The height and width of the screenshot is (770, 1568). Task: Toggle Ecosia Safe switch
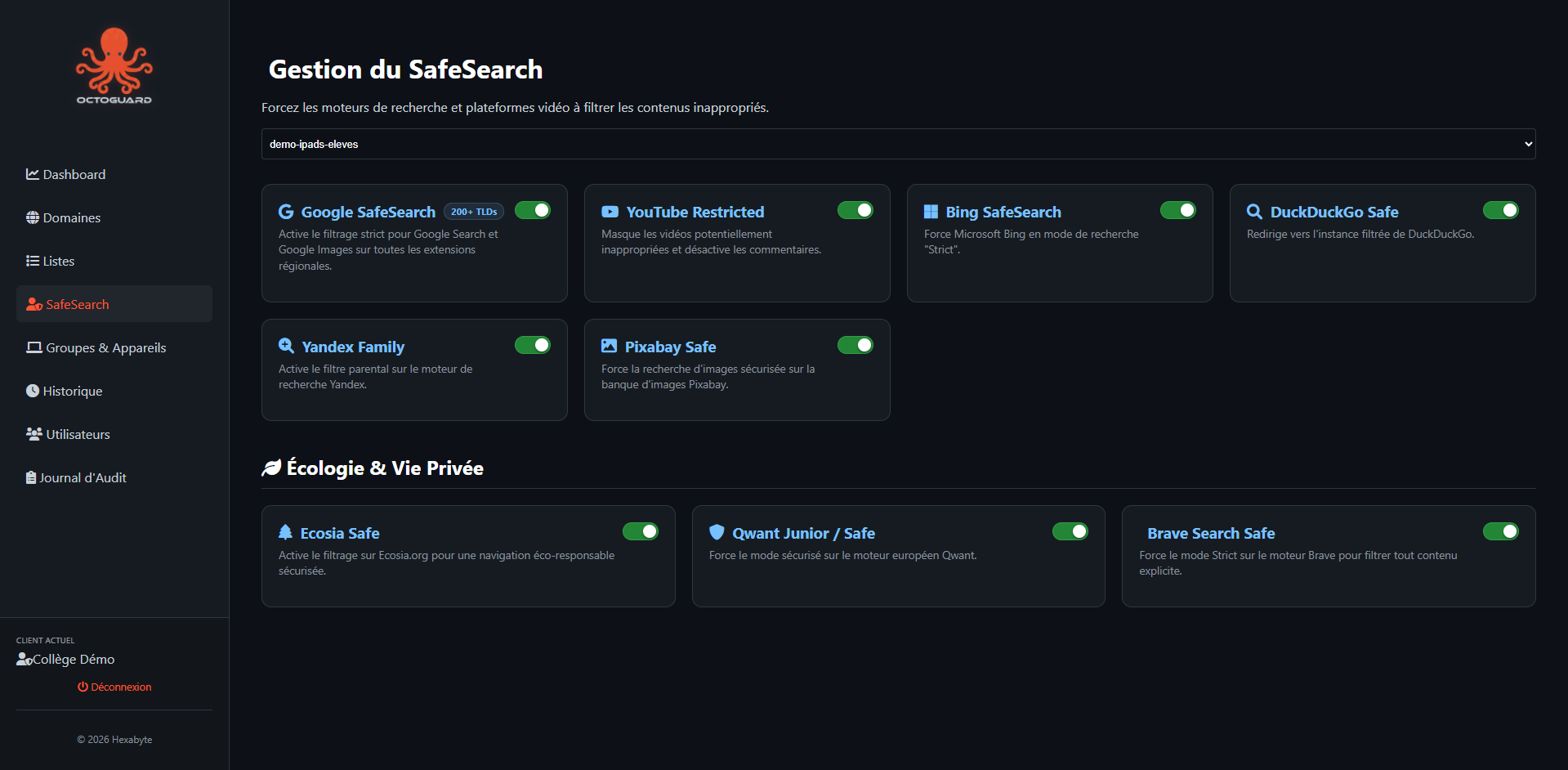[641, 531]
